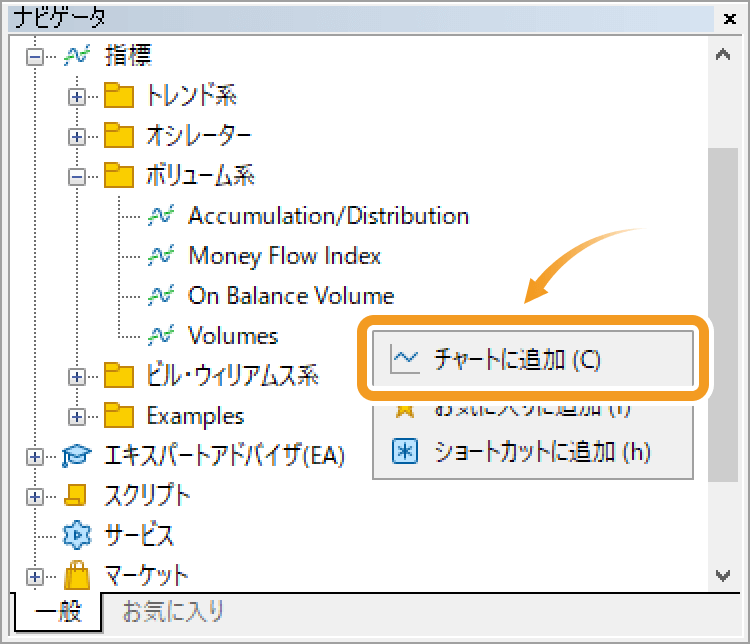Select サービス in the tree
The image size is (750, 644).
(x=139, y=535)
